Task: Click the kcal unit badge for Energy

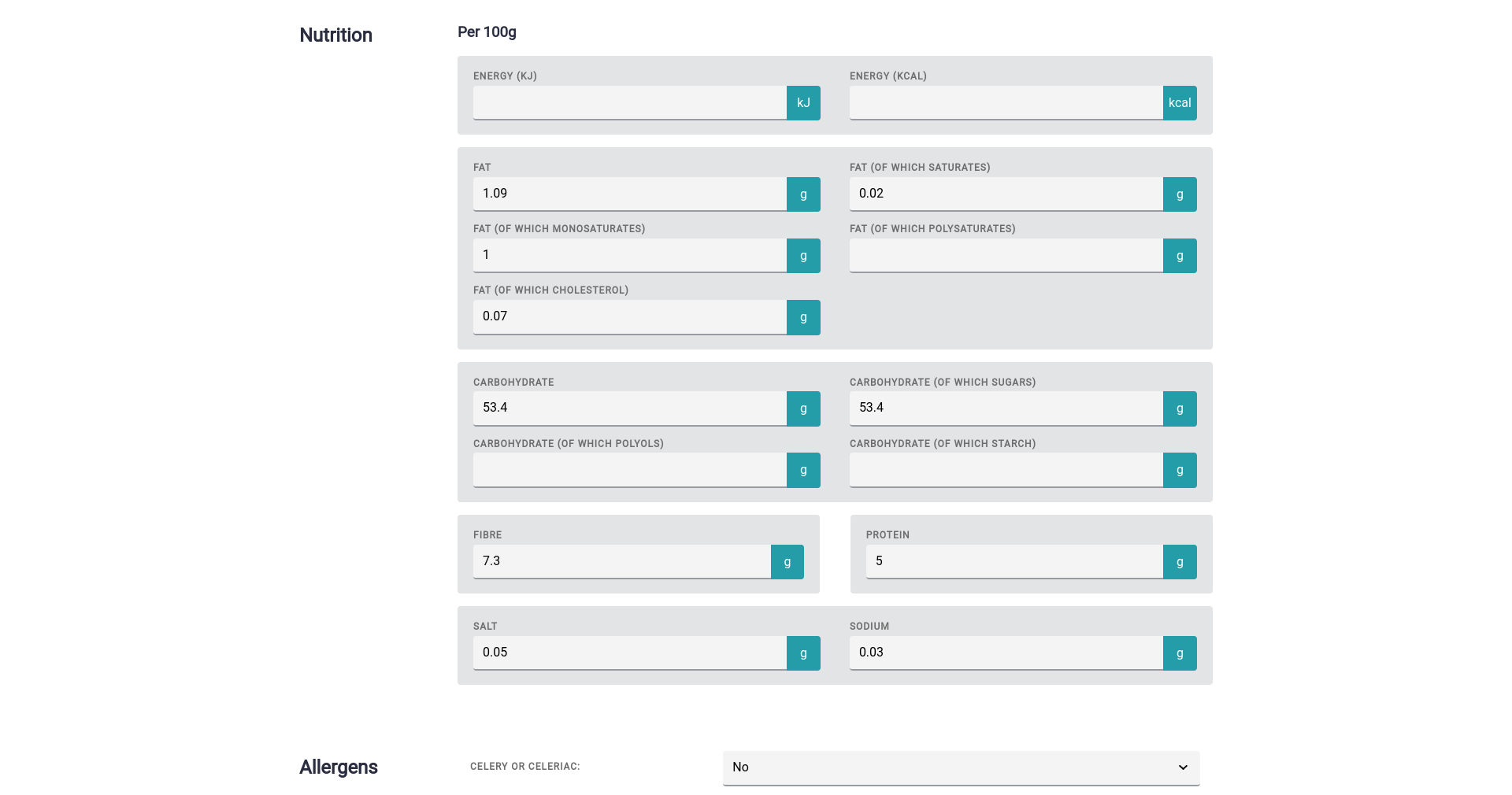Action: coord(1180,103)
